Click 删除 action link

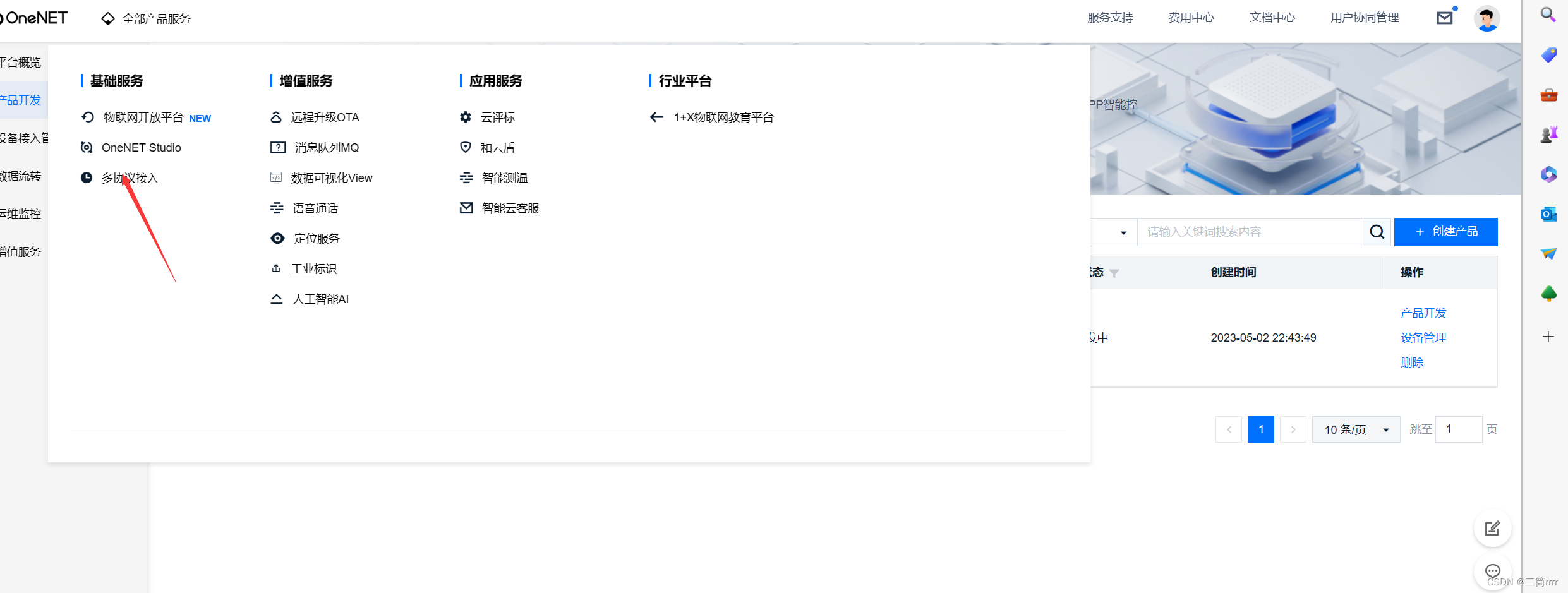point(1411,362)
